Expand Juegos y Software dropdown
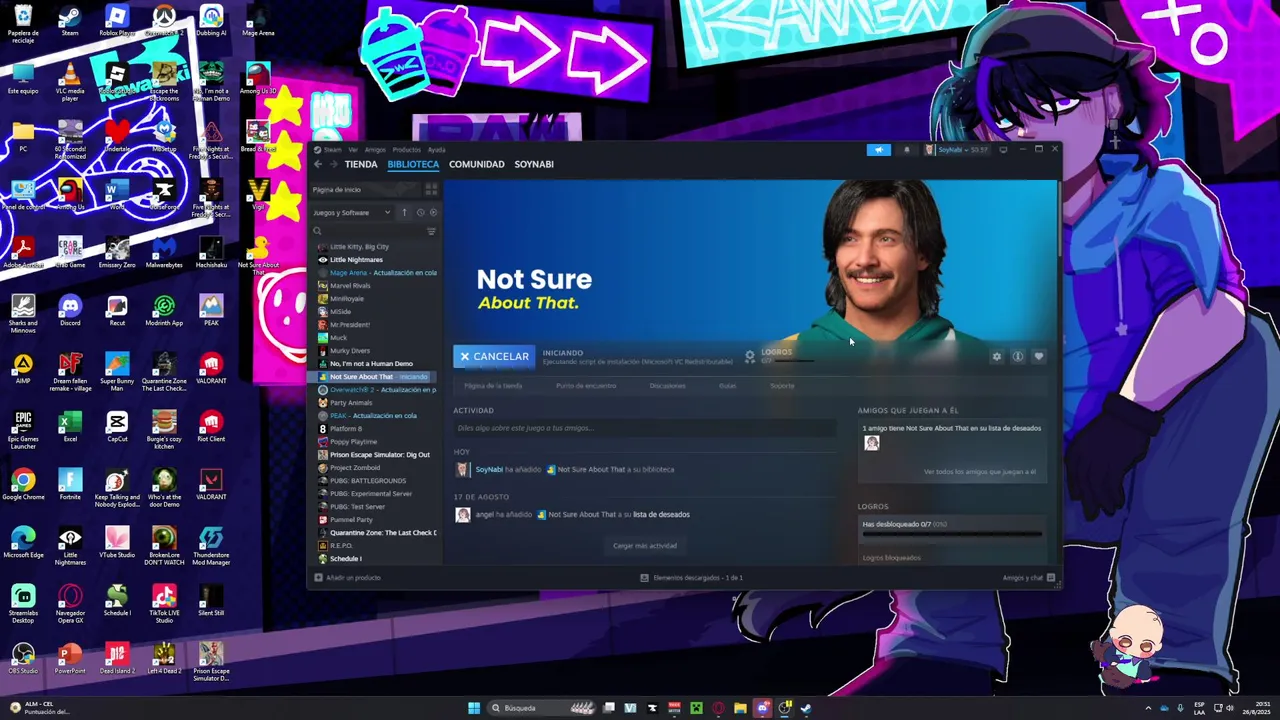The image size is (1280, 720). 351,212
